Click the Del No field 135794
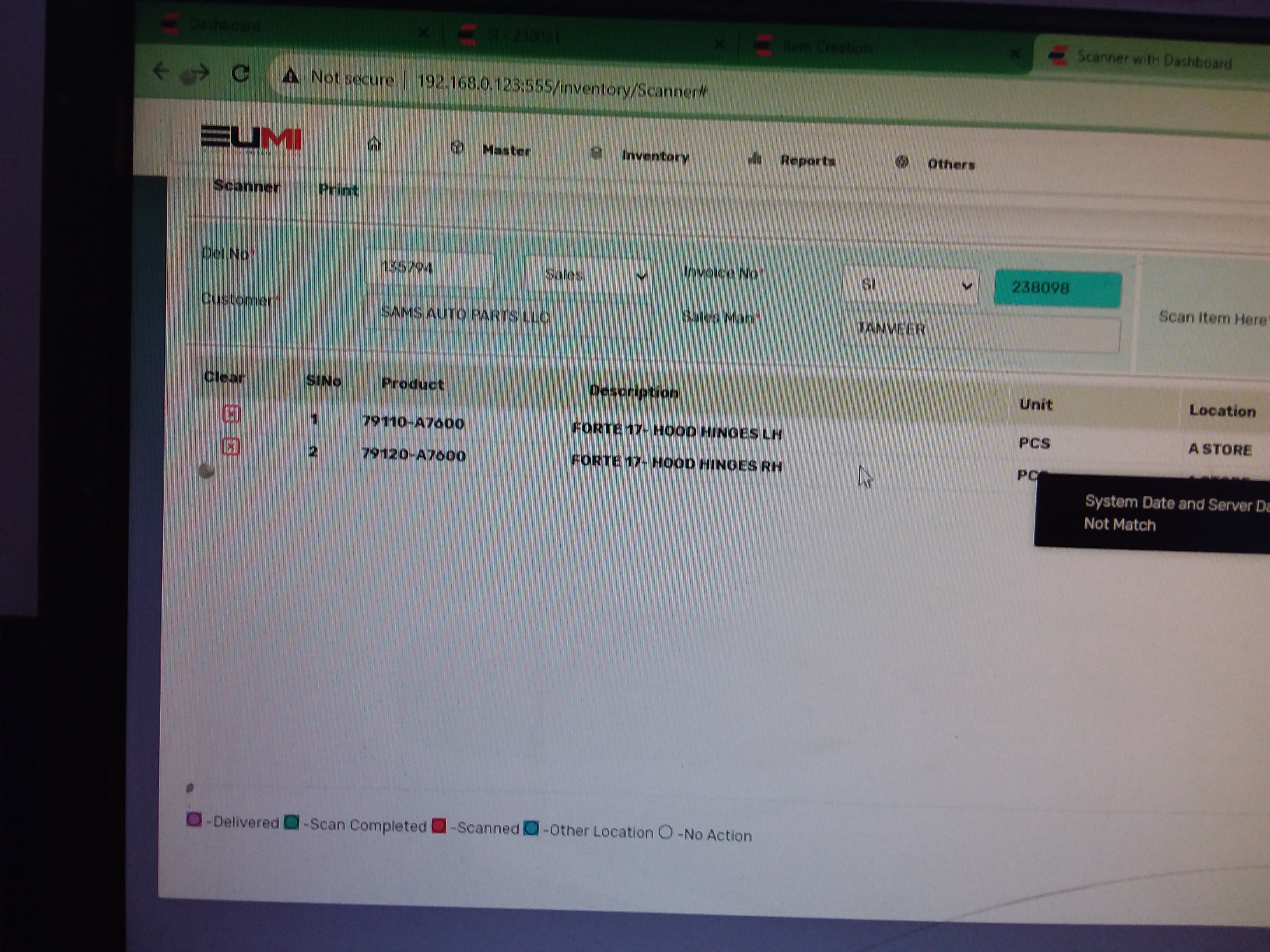This screenshot has height=952, width=1270. click(x=429, y=269)
